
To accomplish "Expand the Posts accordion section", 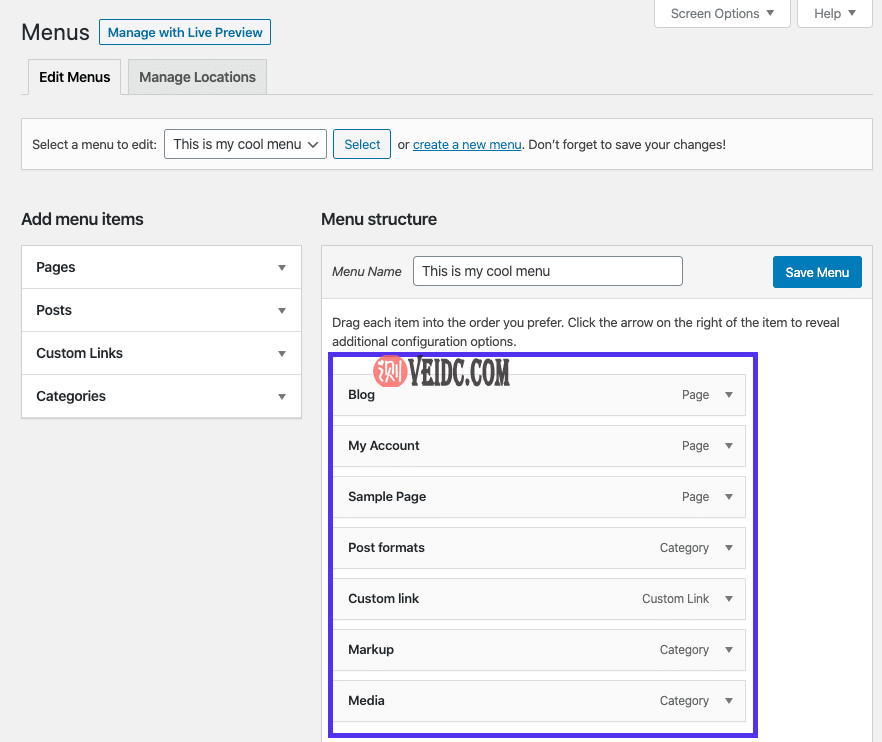I will pyautogui.click(x=161, y=310).
